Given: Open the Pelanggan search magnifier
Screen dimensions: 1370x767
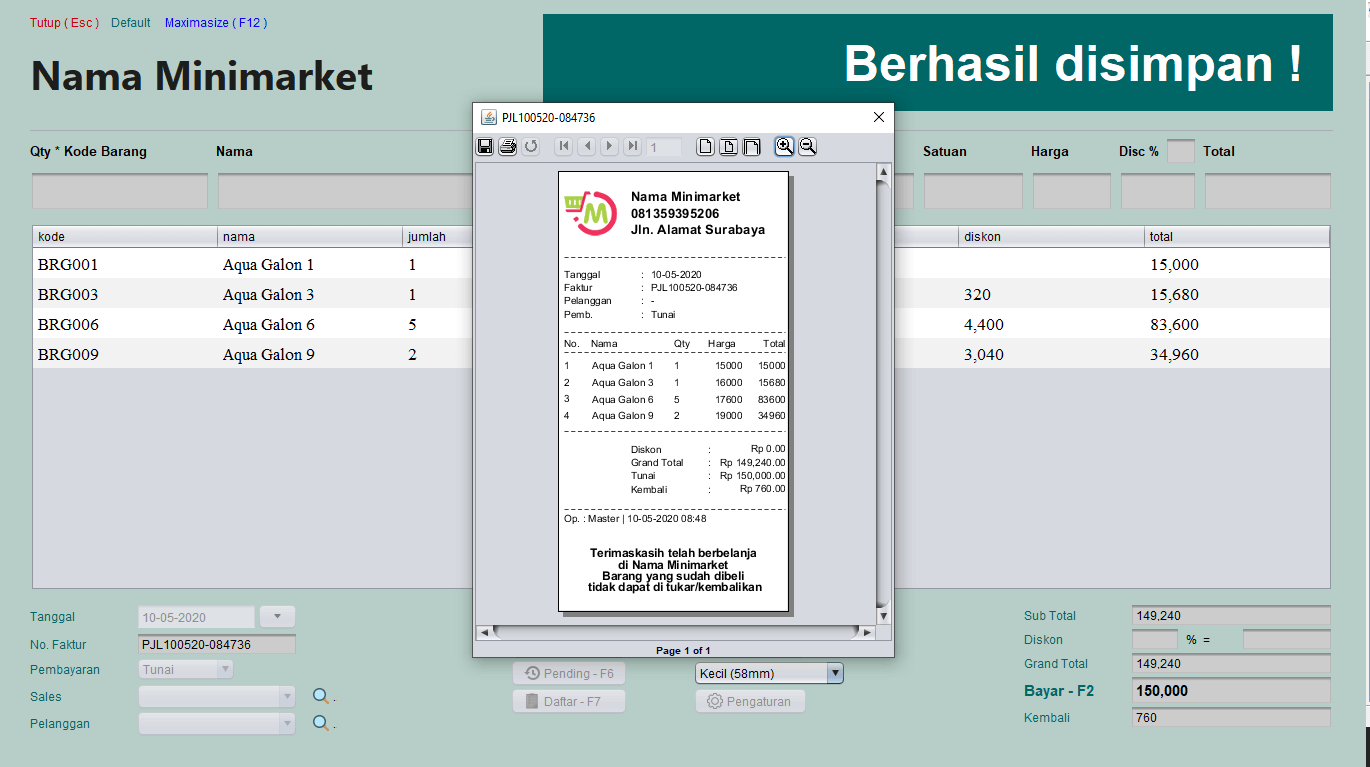Looking at the screenshot, I should coord(319,723).
